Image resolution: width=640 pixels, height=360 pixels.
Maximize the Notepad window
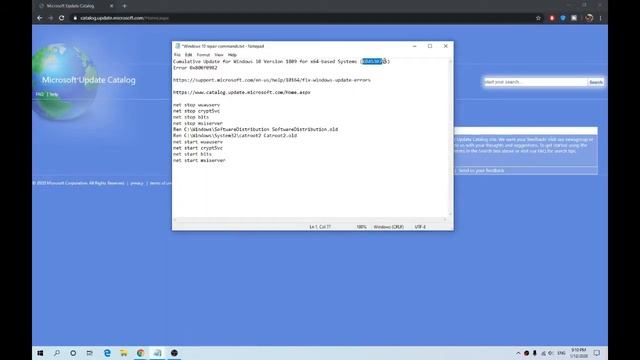tap(430, 46)
